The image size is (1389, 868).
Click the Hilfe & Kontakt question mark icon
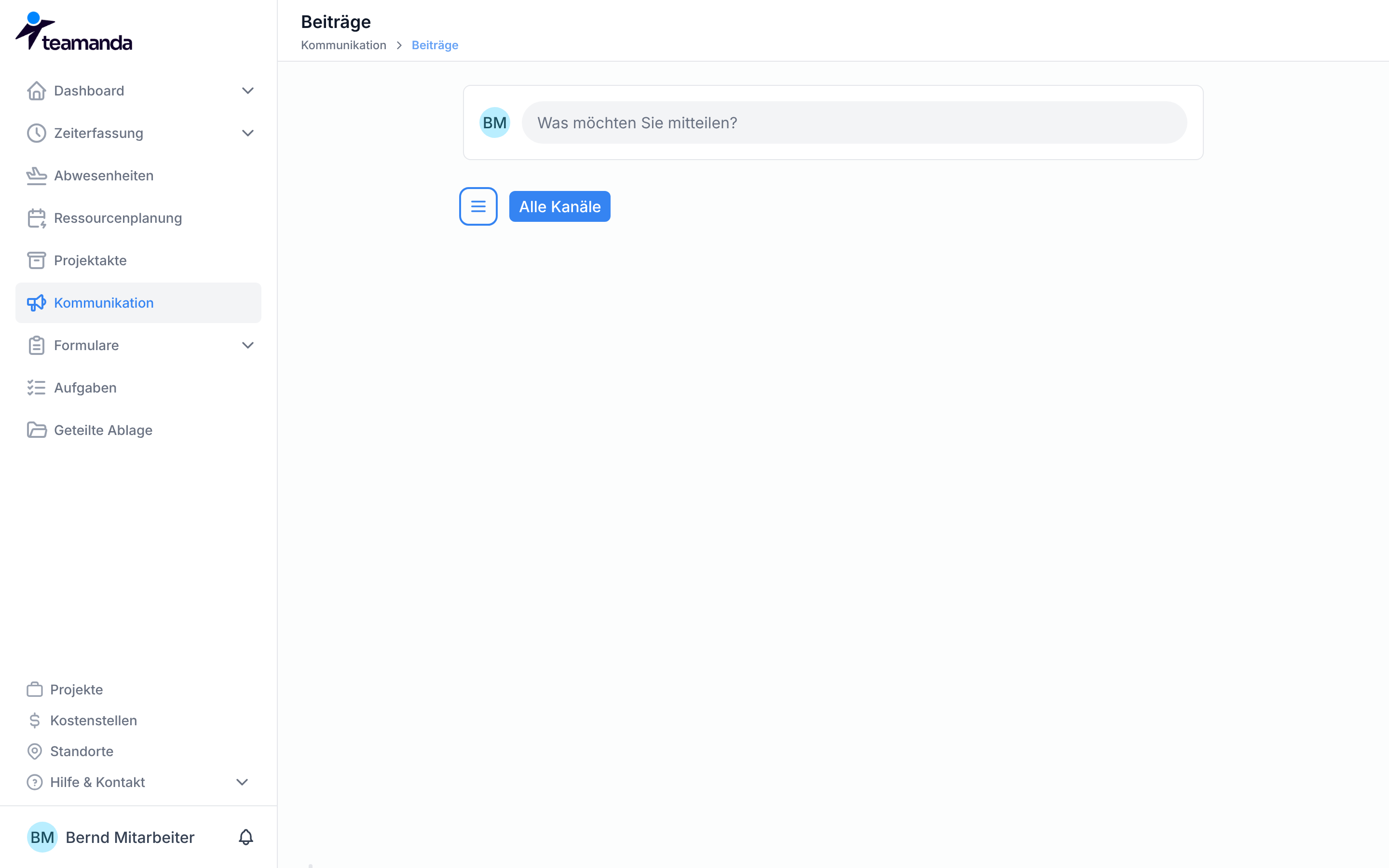pyautogui.click(x=34, y=783)
